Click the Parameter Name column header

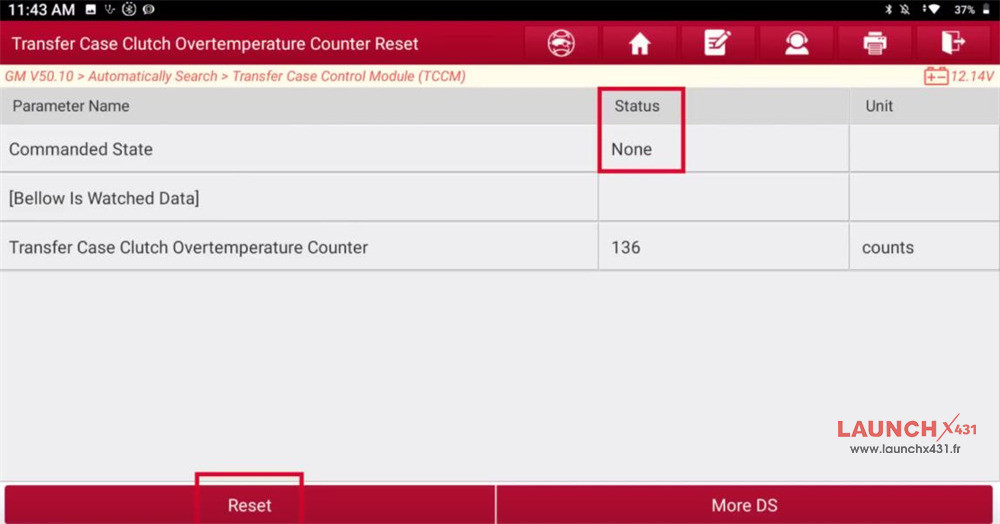click(71, 106)
